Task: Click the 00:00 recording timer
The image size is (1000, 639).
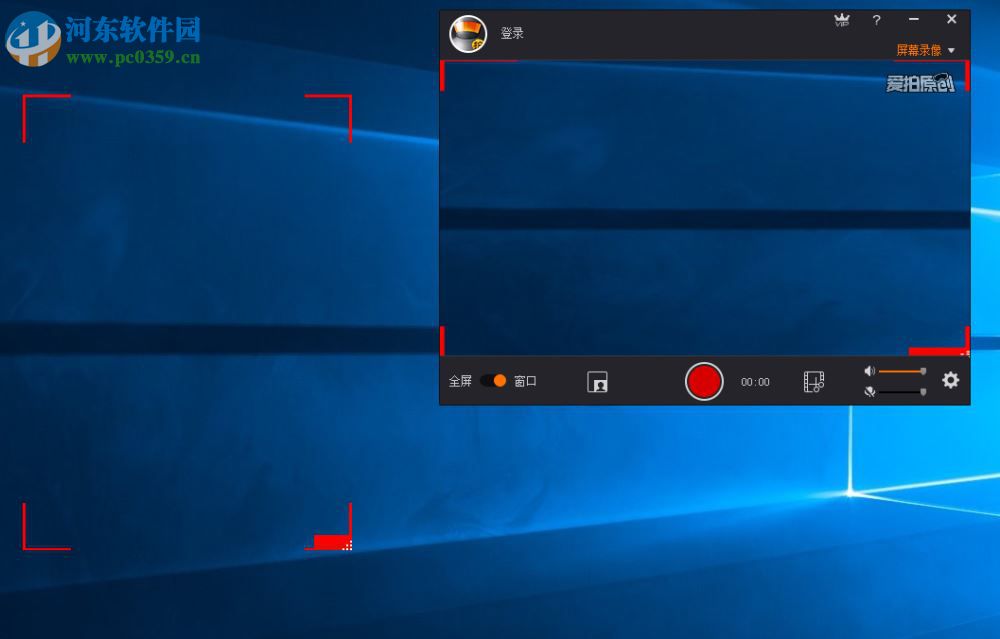Action: (755, 382)
